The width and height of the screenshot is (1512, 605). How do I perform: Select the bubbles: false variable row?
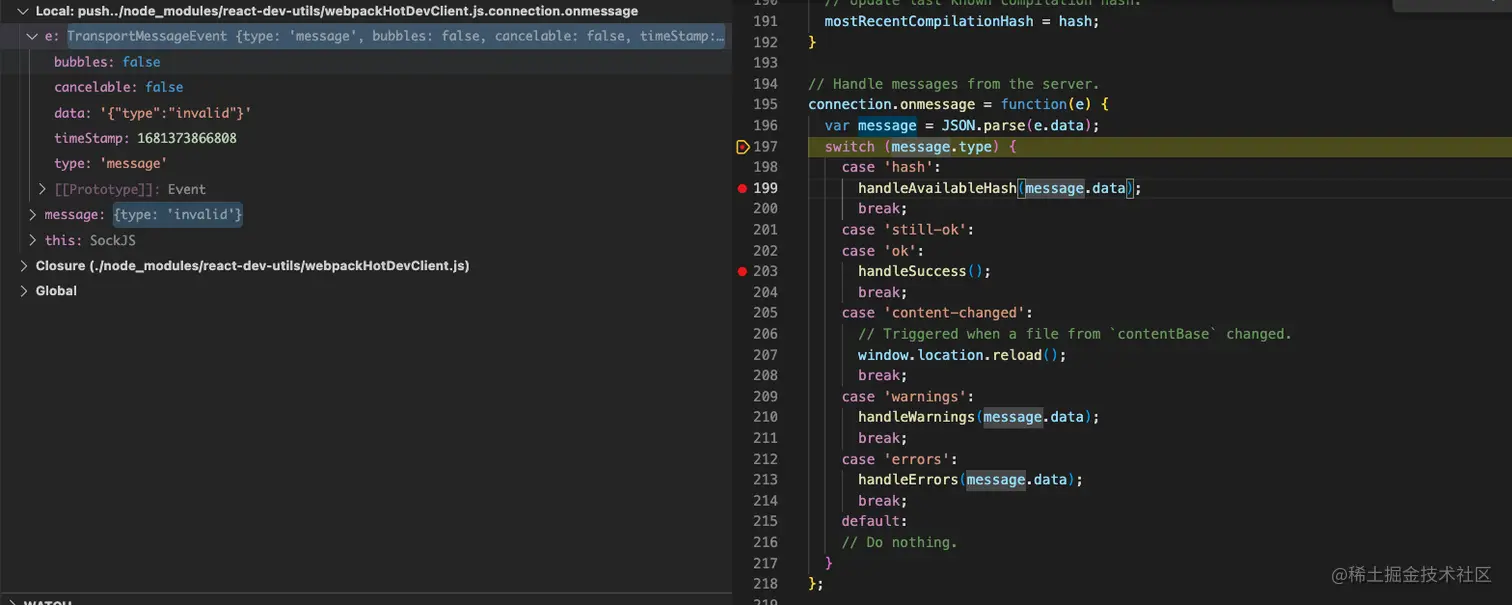[x=364, y=62]
